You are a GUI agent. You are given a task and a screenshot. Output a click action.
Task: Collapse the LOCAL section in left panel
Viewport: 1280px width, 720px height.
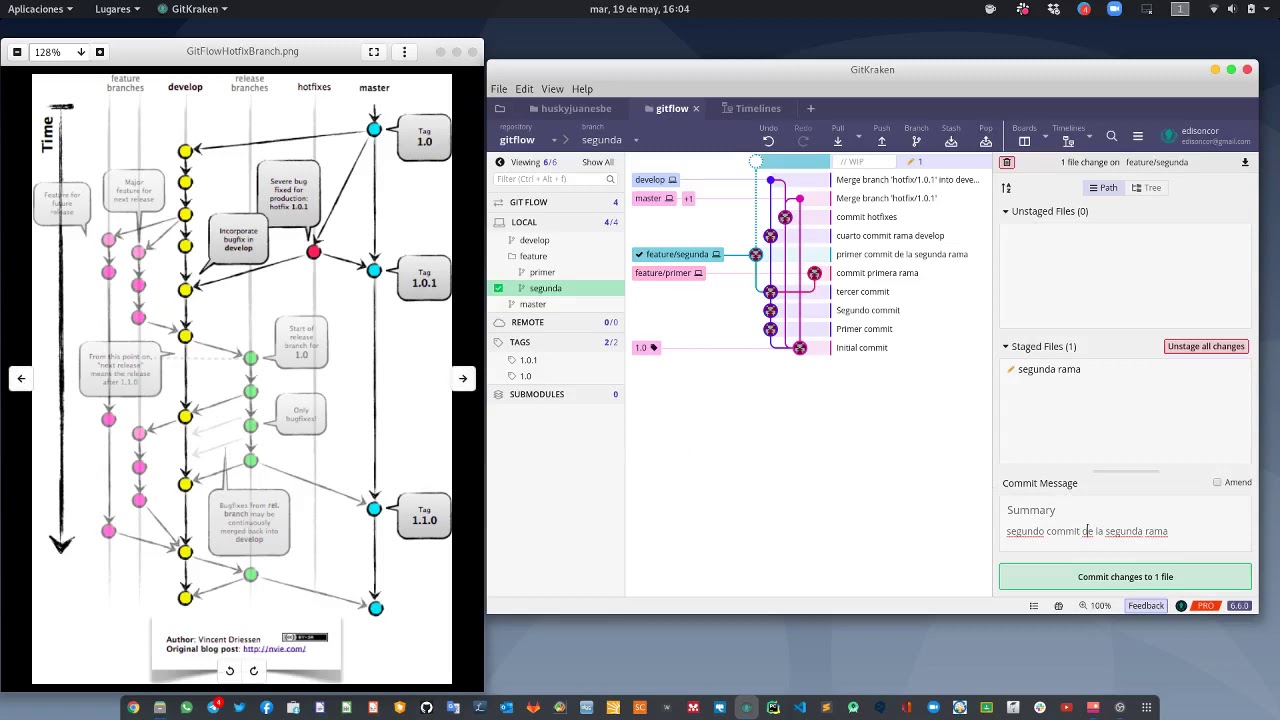coord(558,222)
